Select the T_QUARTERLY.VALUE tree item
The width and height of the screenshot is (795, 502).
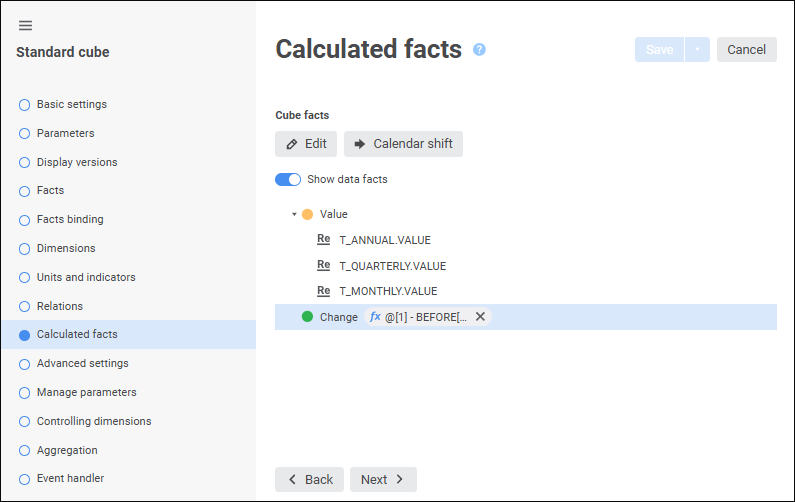click(x=392, y=266)
